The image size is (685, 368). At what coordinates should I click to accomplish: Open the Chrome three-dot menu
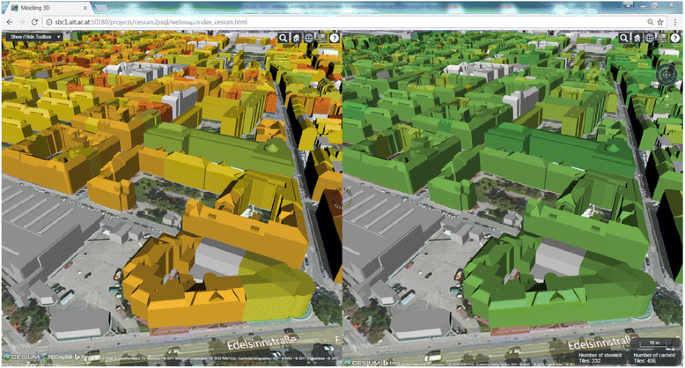(x=675, y=22)
